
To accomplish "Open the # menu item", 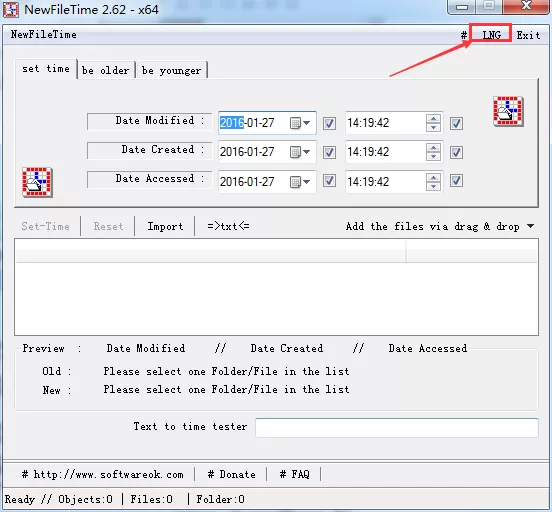I will click(x=464, y=35).
